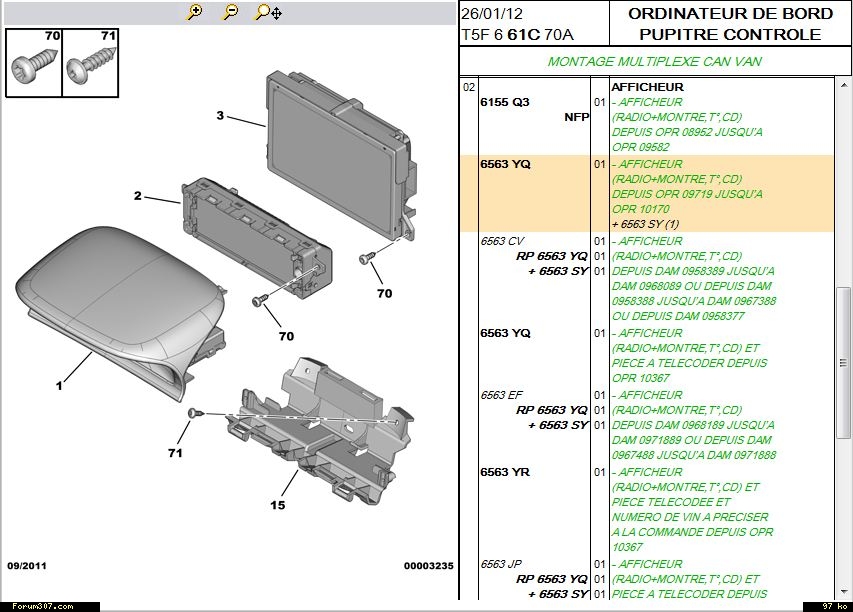The height and width of the screenshot is (612, 853).
Task: Click superseded reference 6563 CV
Action: tap(502, 241)
